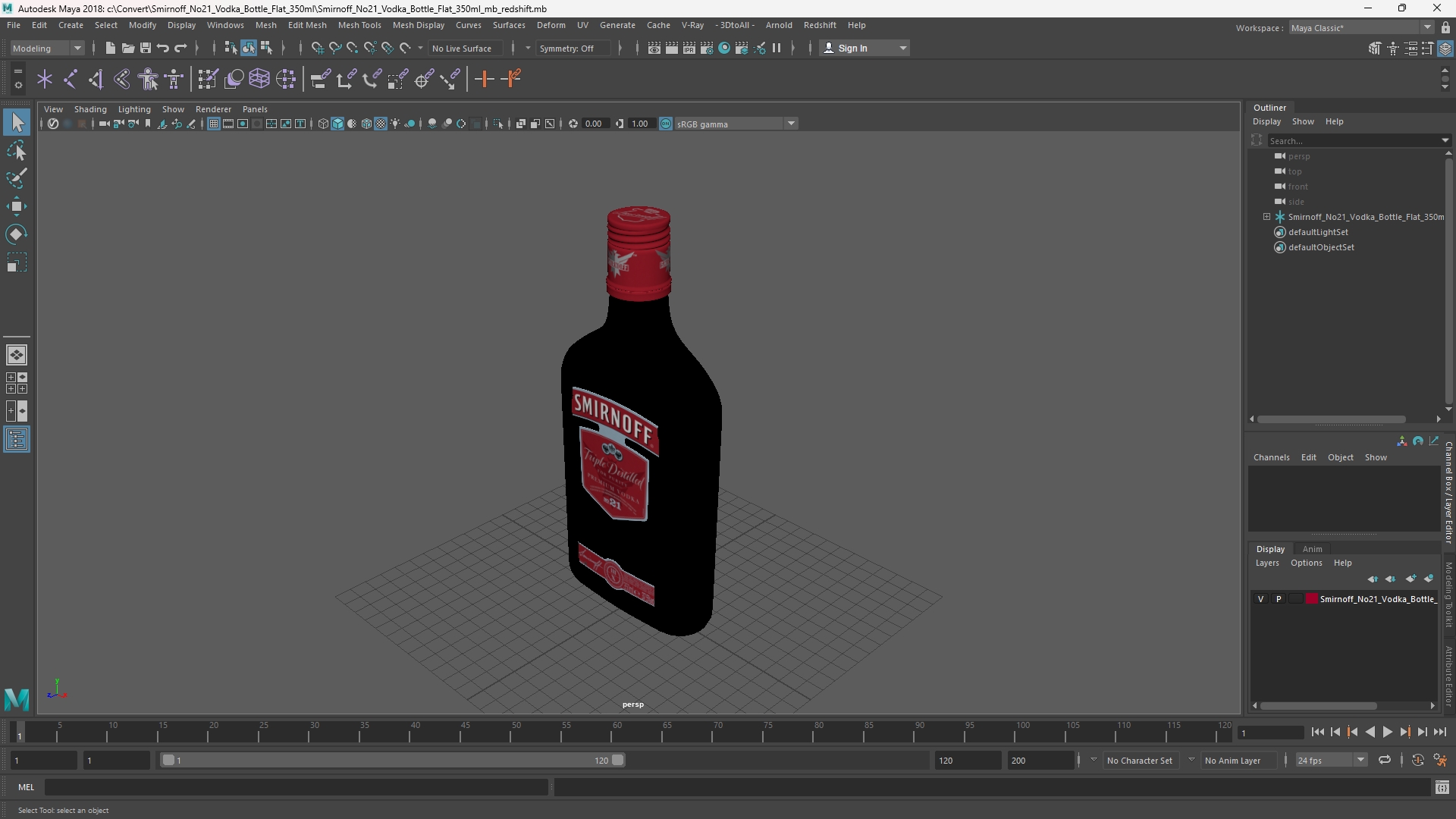Open the Channels menu in Channel Box

[x=1271, y=457]
